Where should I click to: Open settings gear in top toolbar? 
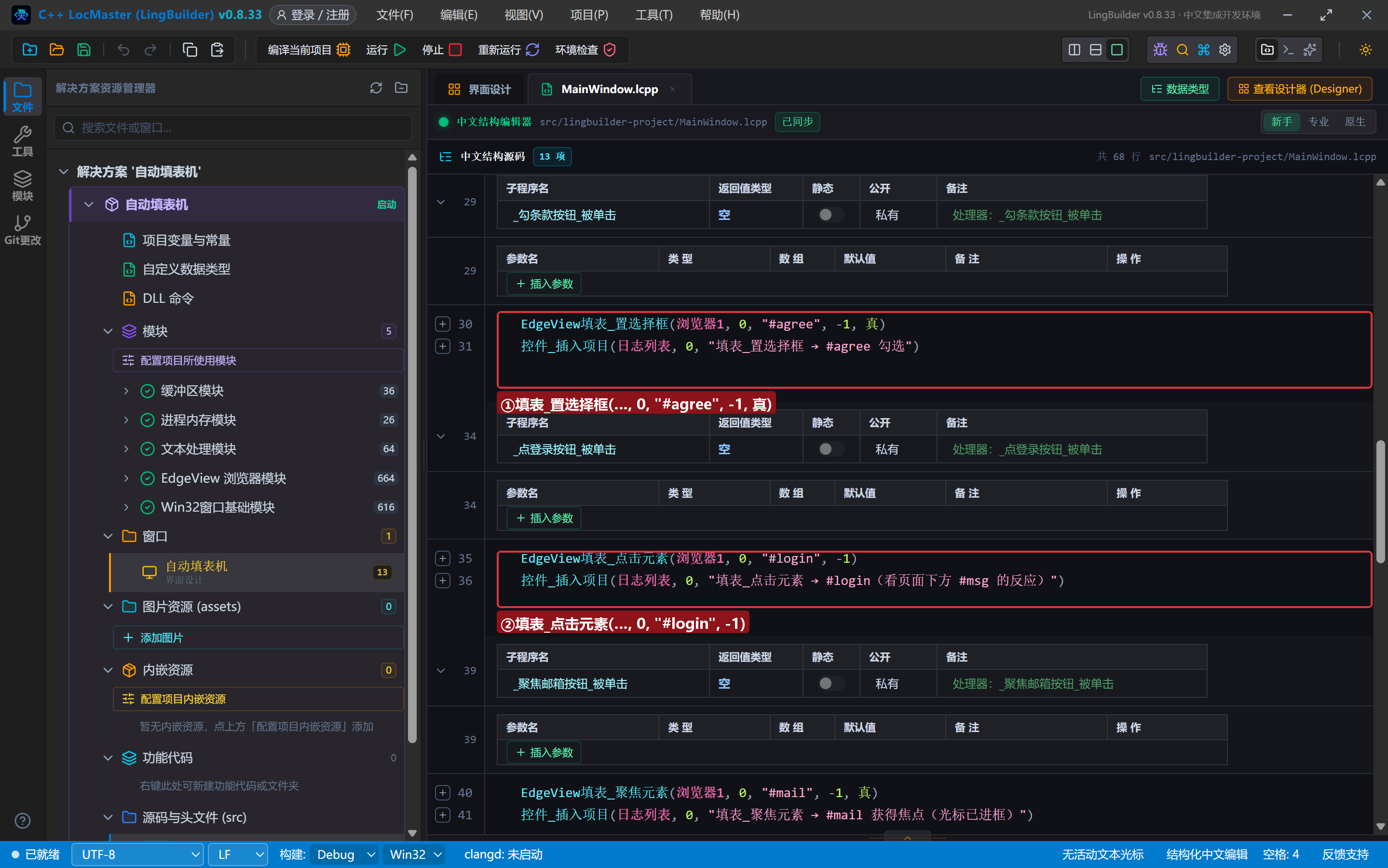[x=1225, y=50]
